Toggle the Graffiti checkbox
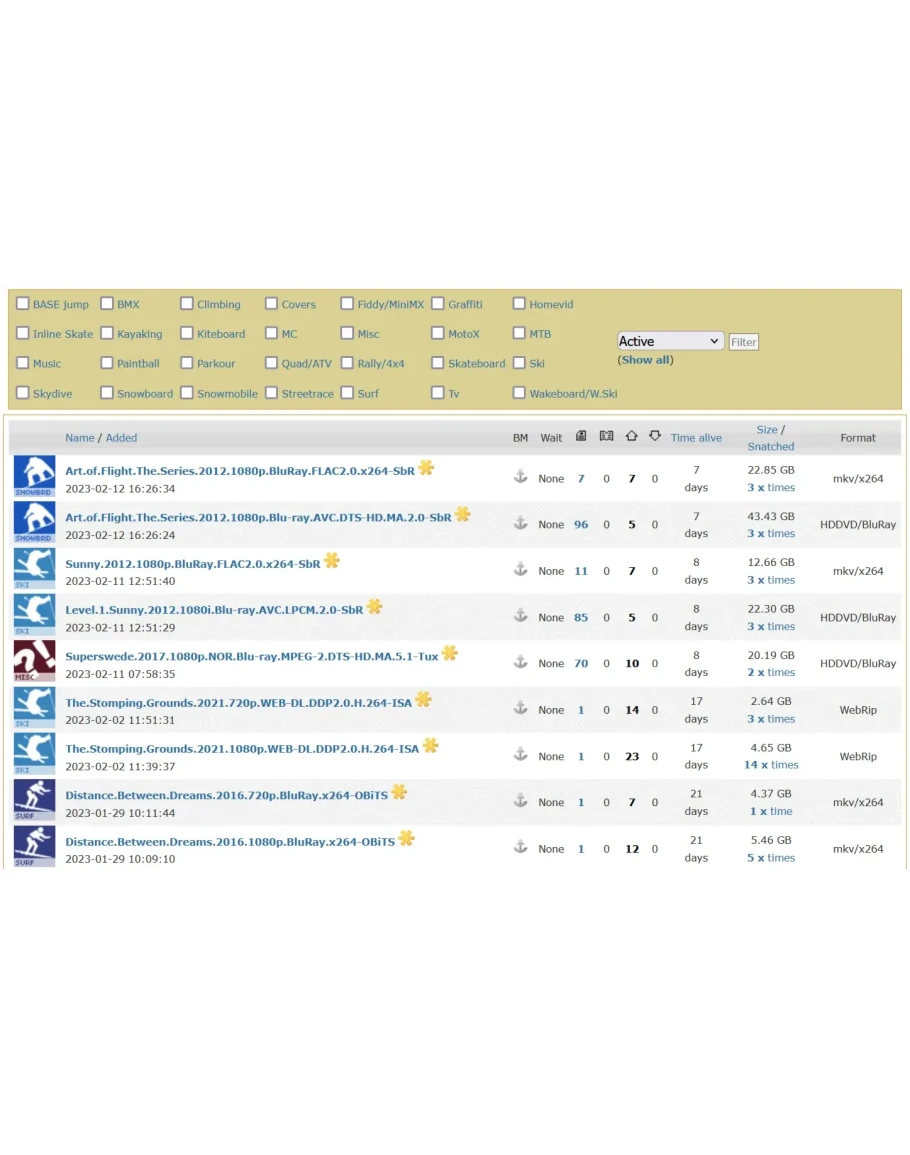 pyautogui.click(x=438, y=303)
